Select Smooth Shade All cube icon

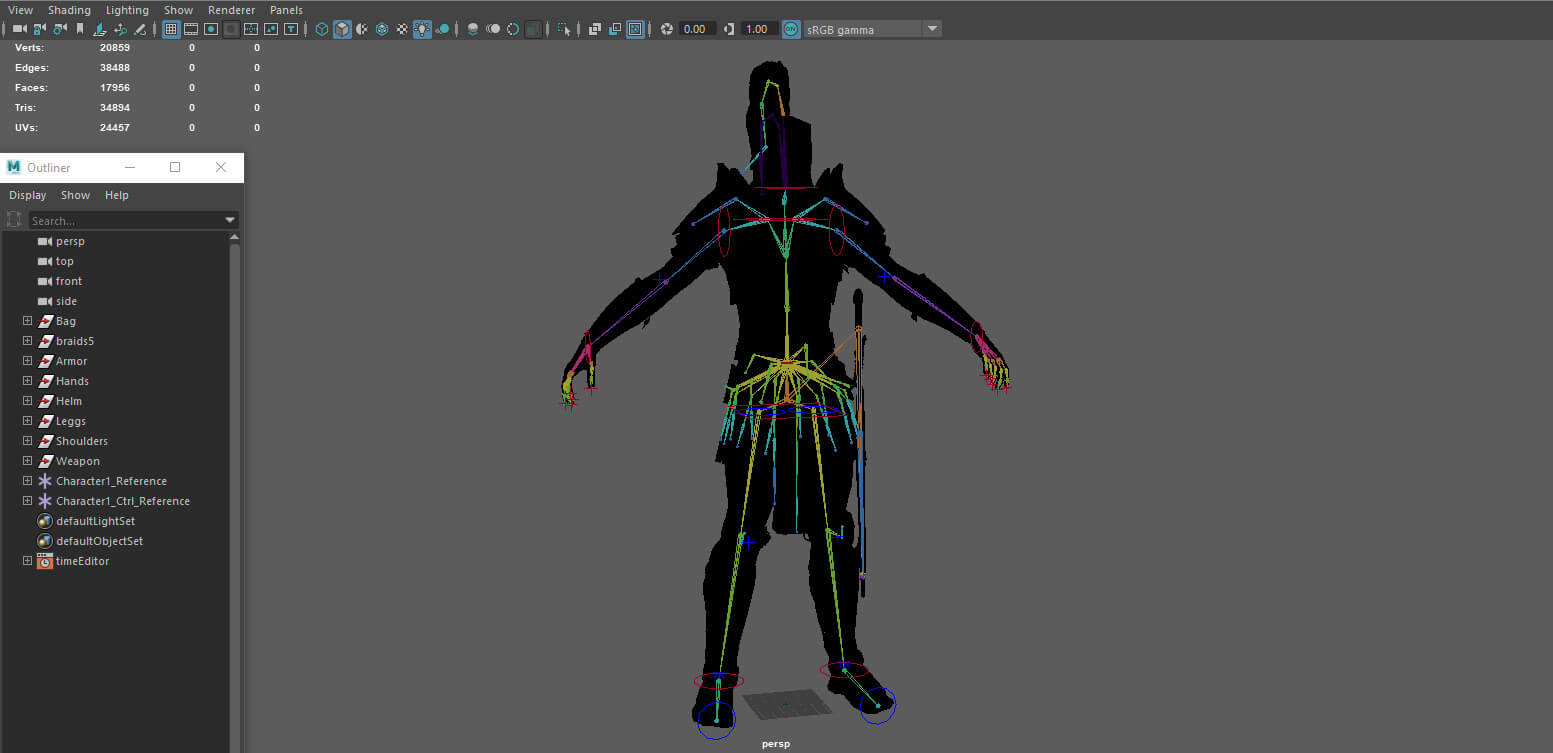click(342, 30)
